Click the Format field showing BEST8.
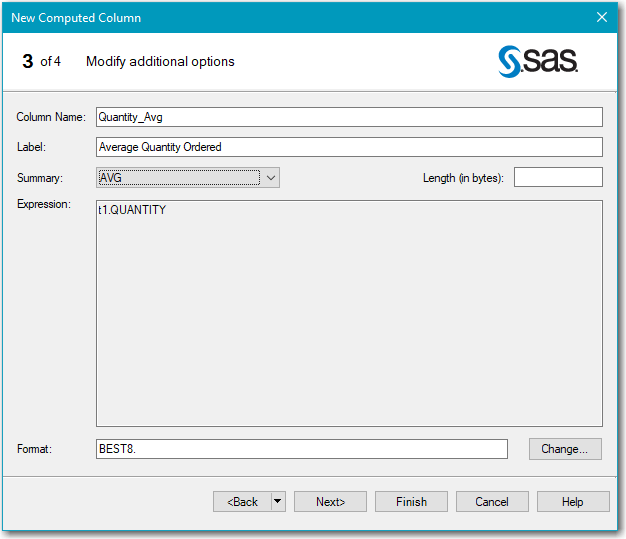Image resolution: width=626 pixels, height=539 pixels. [x=302, y=449]
